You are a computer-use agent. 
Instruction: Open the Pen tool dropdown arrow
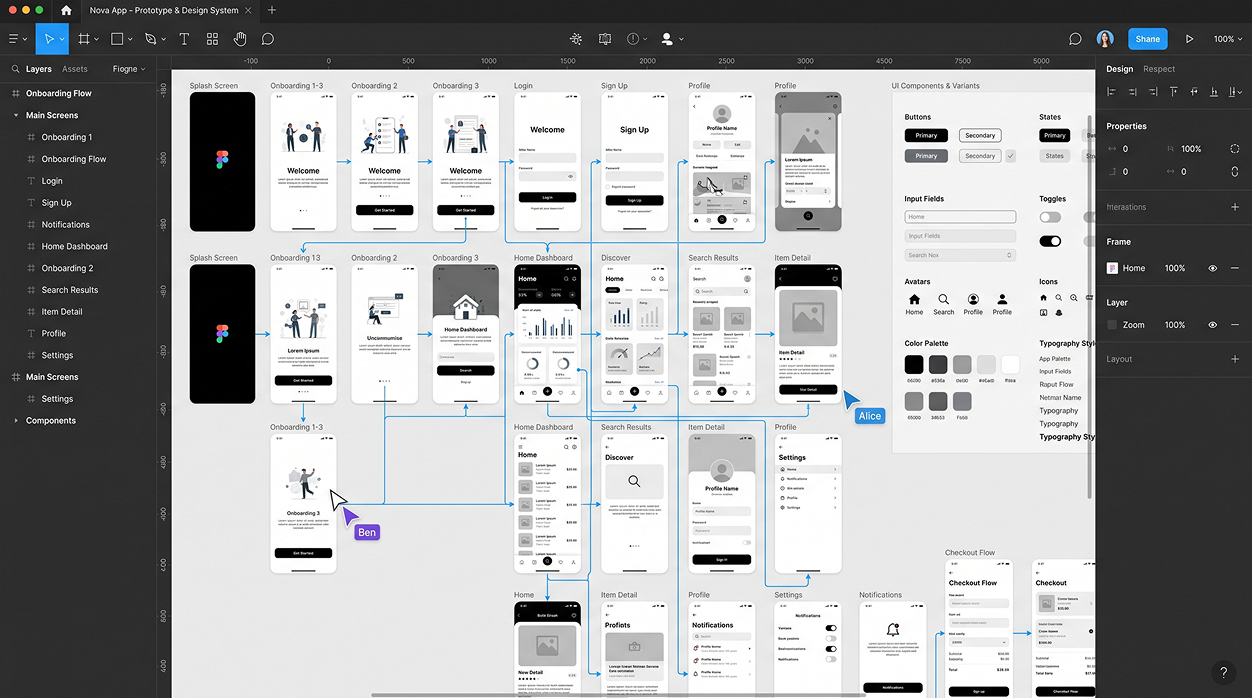click(x=163, y=40)
